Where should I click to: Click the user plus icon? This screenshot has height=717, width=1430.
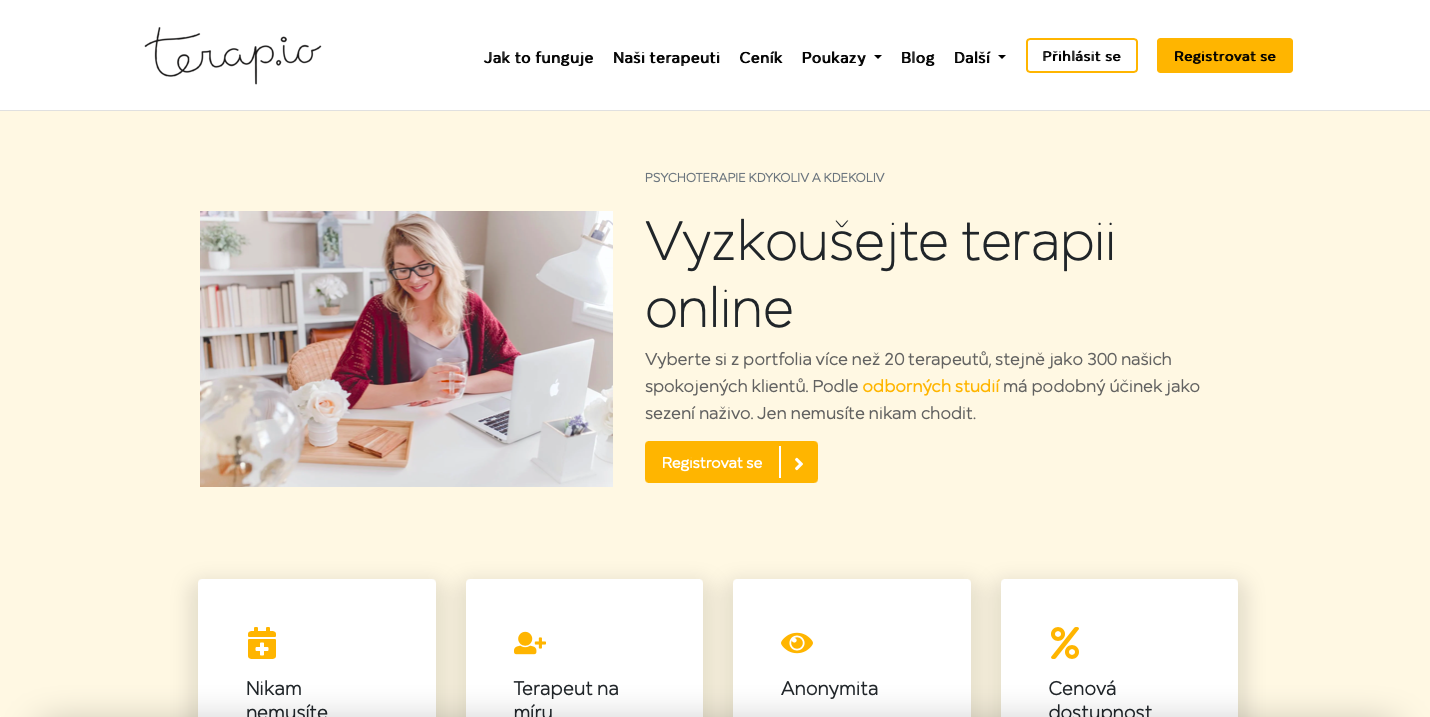(x=530, y=643)
